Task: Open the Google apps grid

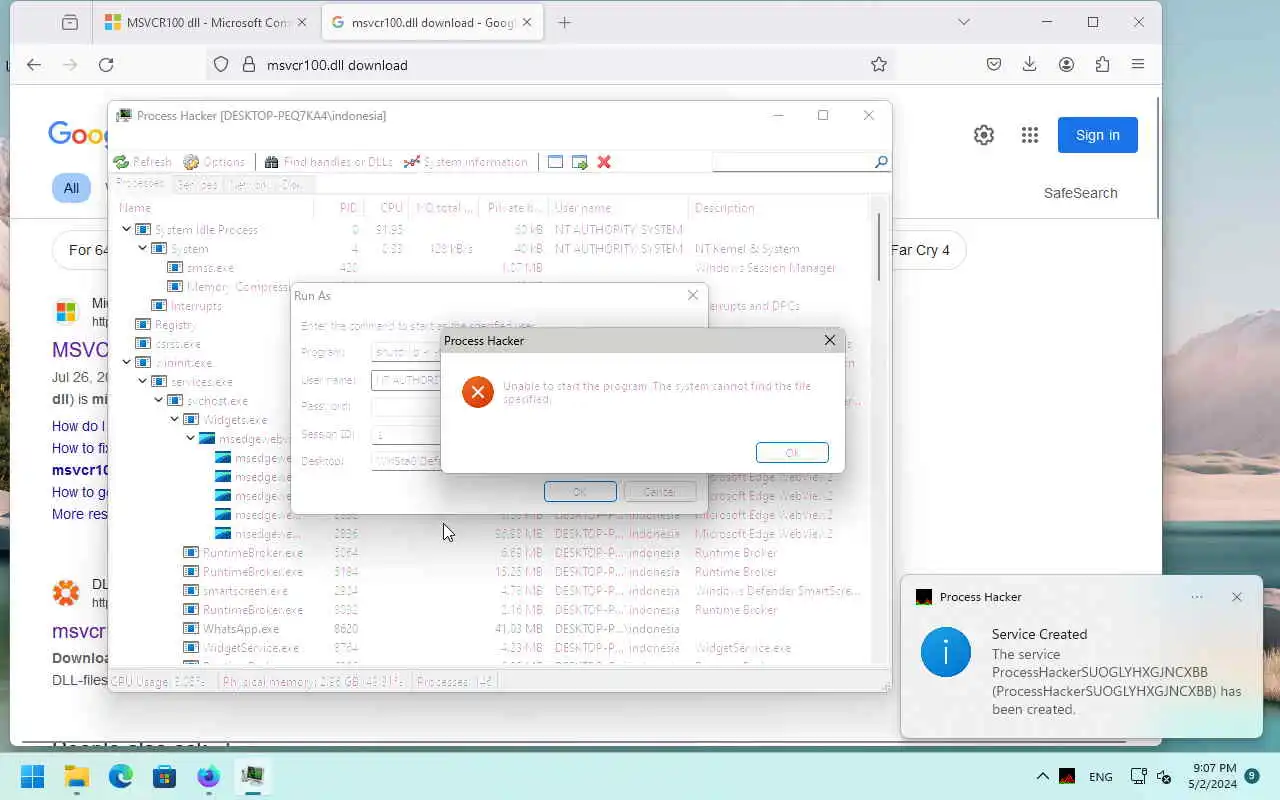Action: click(x=1030, y=135)
